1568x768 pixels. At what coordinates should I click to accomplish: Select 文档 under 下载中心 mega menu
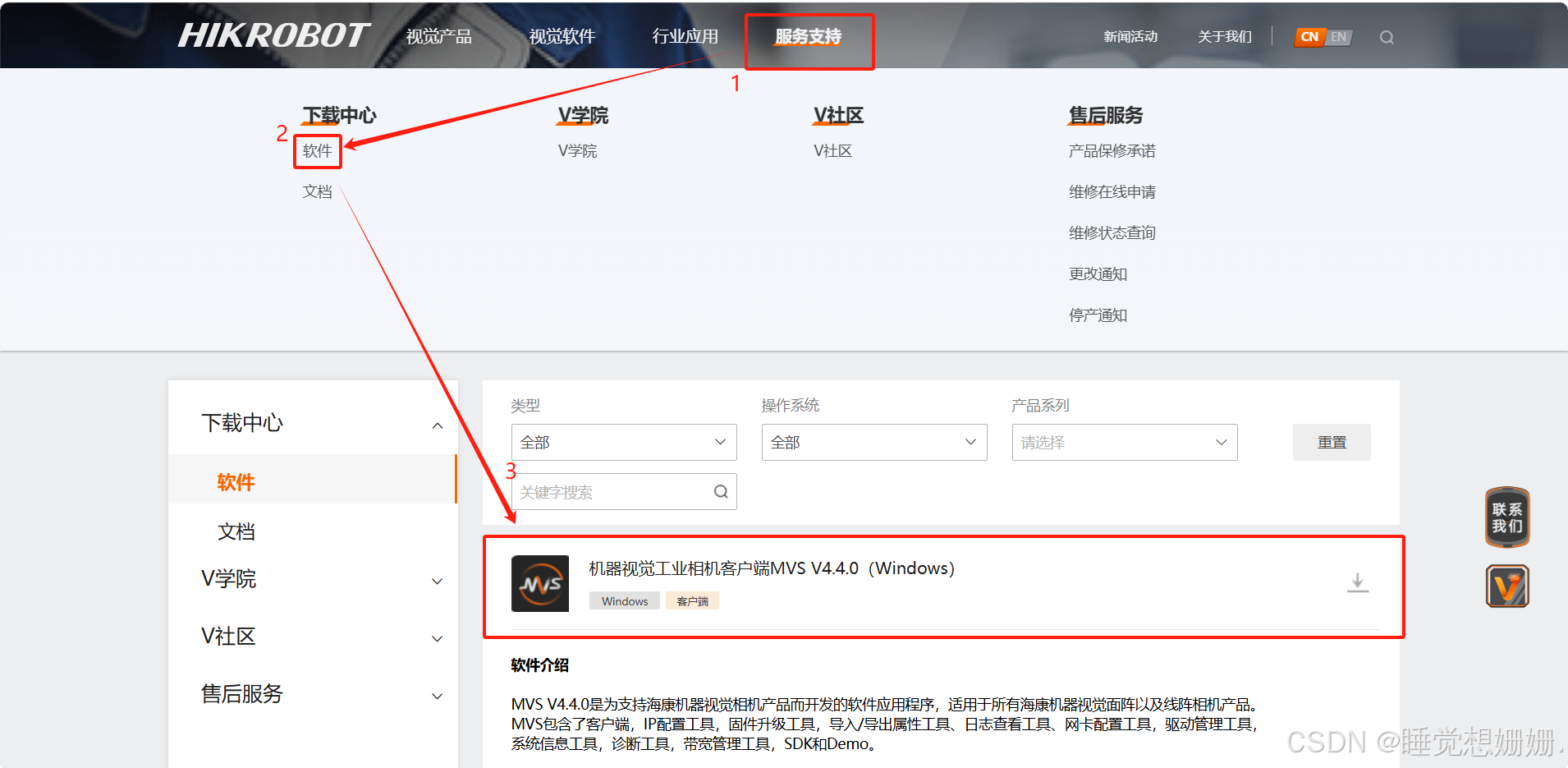tap(317, 192)
